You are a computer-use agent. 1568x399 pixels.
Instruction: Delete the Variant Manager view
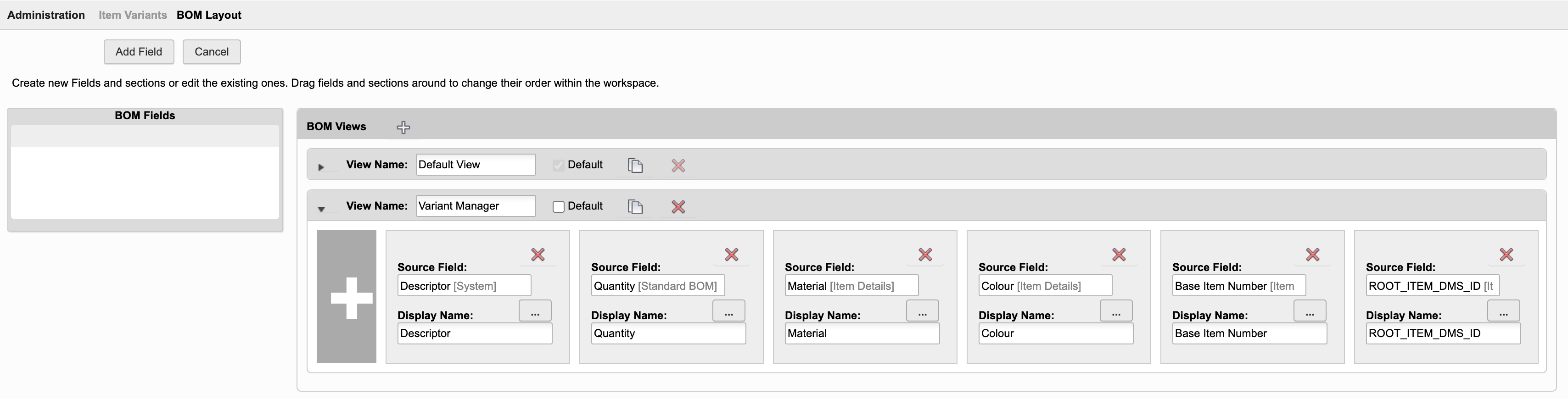678,207
